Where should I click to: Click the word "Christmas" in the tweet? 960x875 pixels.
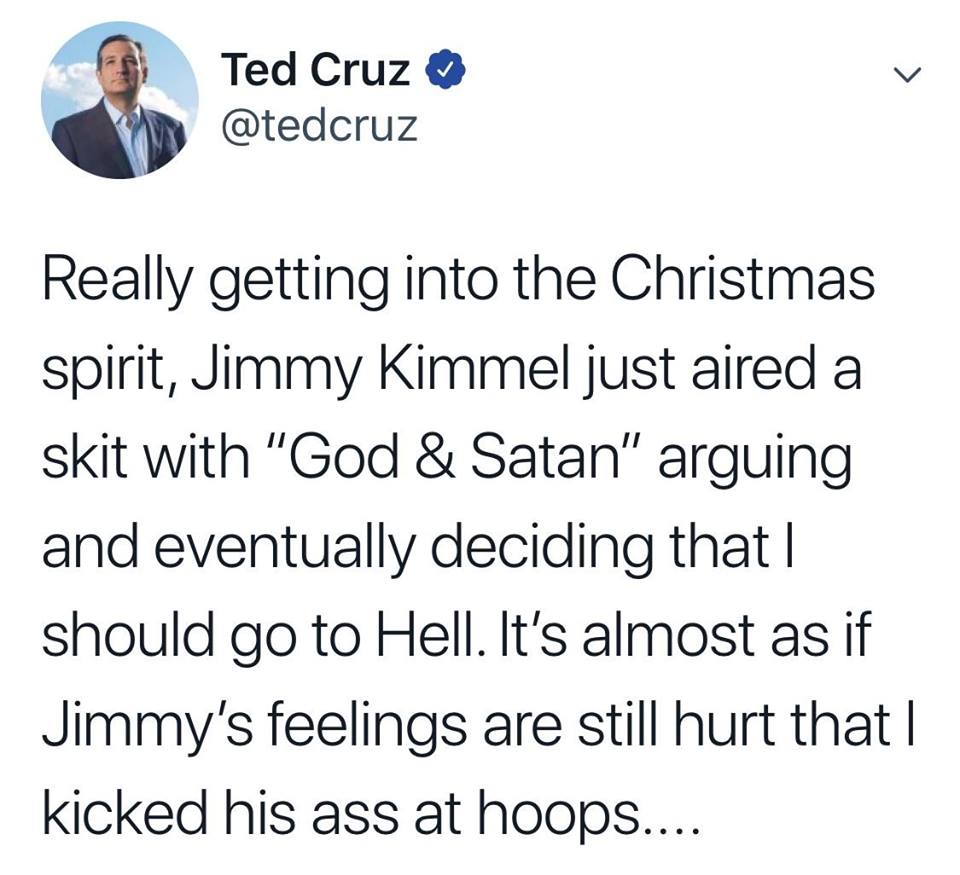(743, 280)
